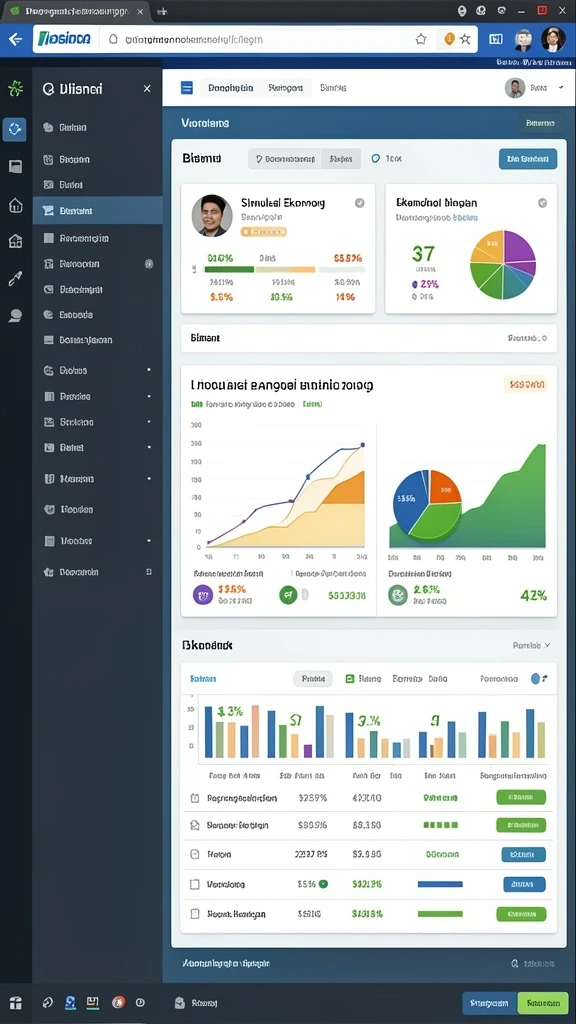Screen dimensions: 576x1024
Task: Open the dropdown right of the bar chart section title
Action: point(532,645)
